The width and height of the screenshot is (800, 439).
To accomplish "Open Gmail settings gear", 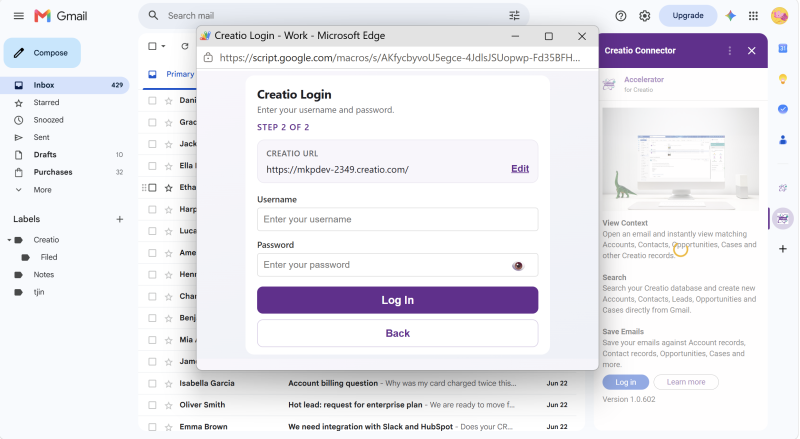I will point(644,16).
